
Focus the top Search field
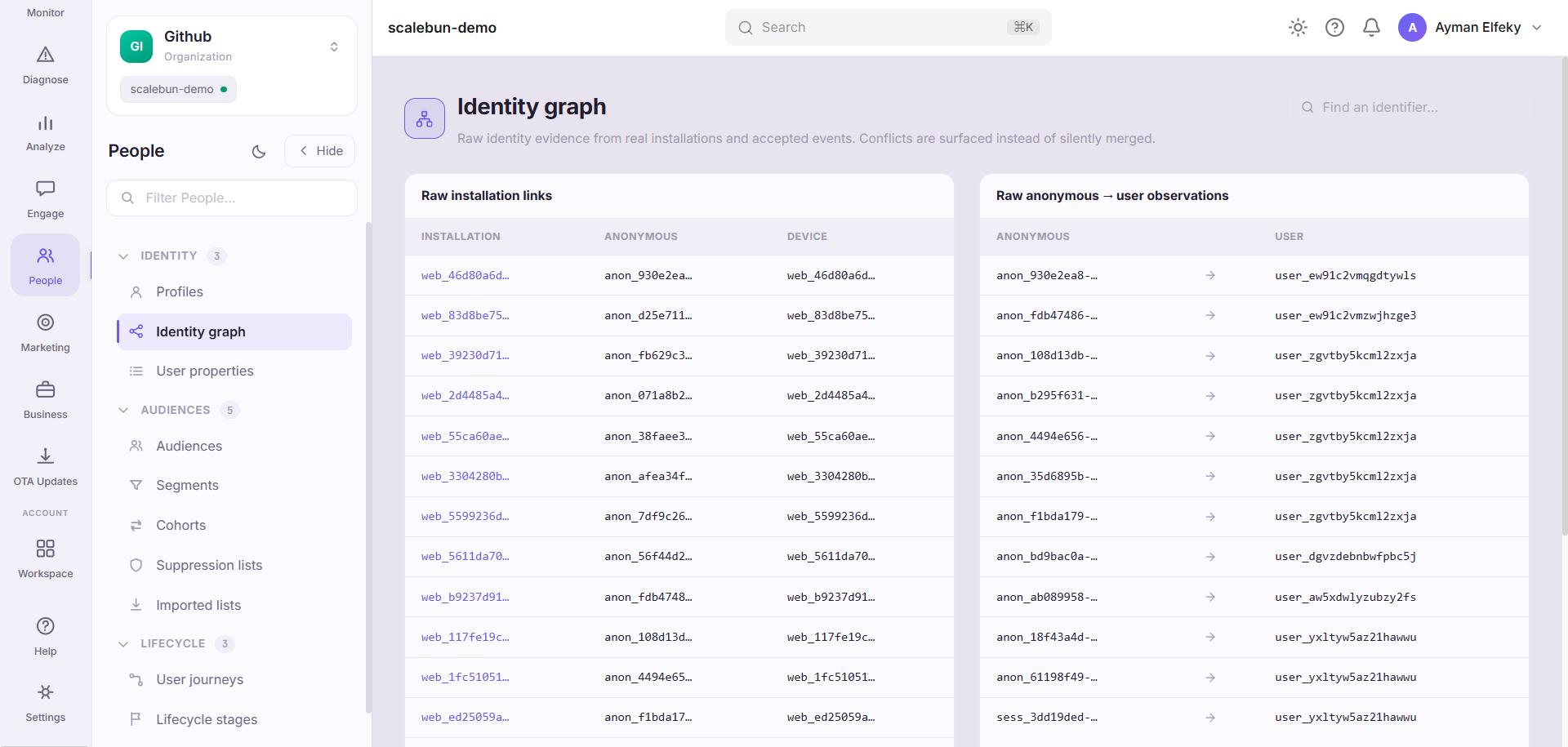pos(889,28)
